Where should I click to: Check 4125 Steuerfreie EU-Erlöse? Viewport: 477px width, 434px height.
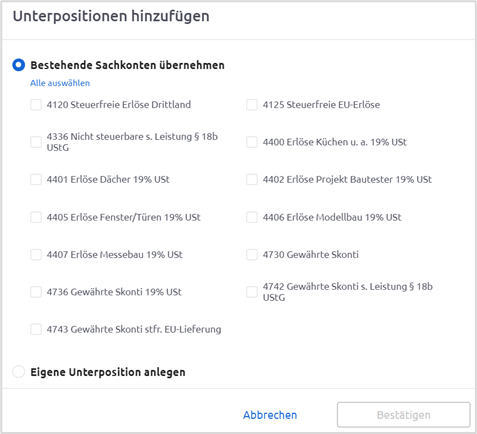coord(252,105)
